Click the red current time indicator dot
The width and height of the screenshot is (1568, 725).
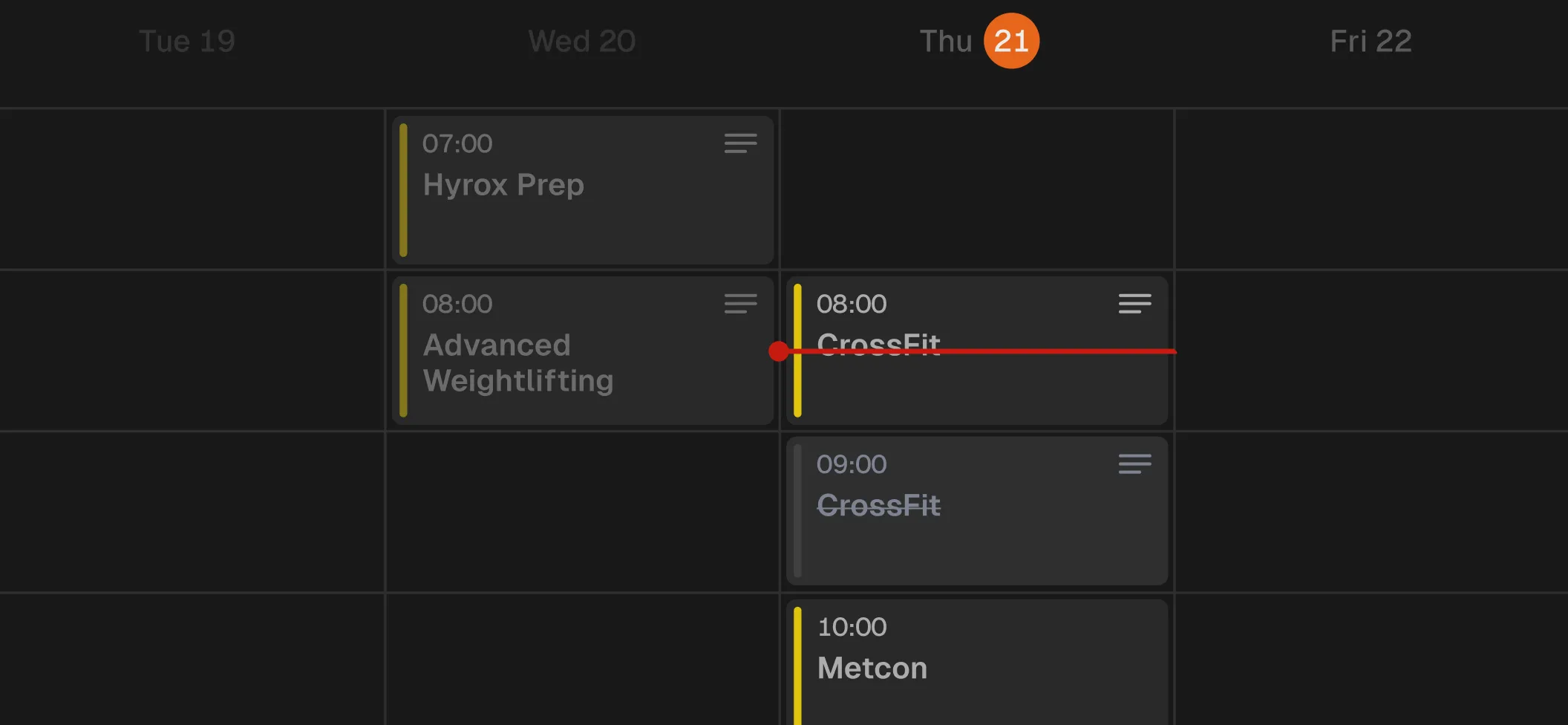coord(779,351)
